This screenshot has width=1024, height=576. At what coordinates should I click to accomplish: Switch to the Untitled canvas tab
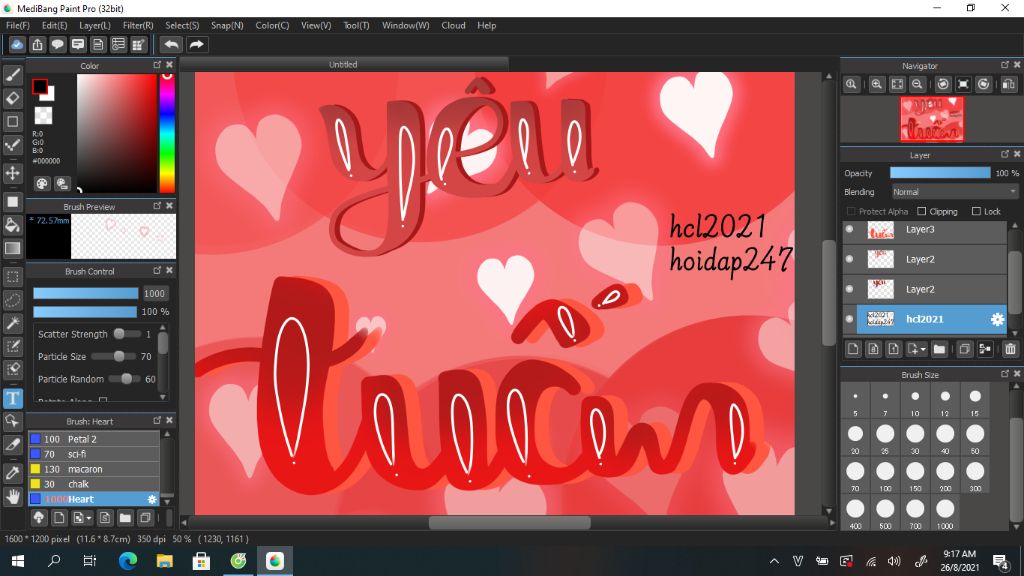tap(343, 64)
